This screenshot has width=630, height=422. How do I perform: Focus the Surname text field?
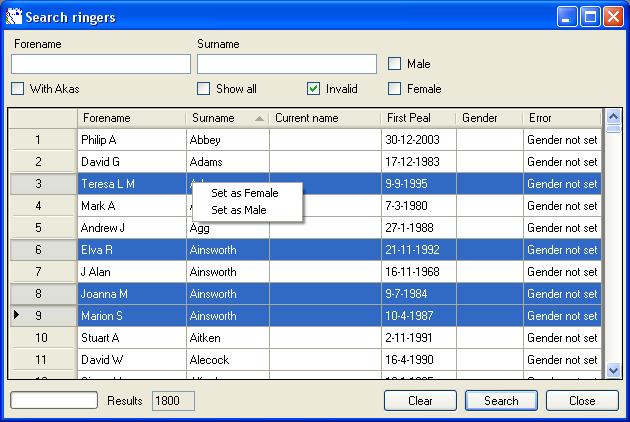(286, 64)
